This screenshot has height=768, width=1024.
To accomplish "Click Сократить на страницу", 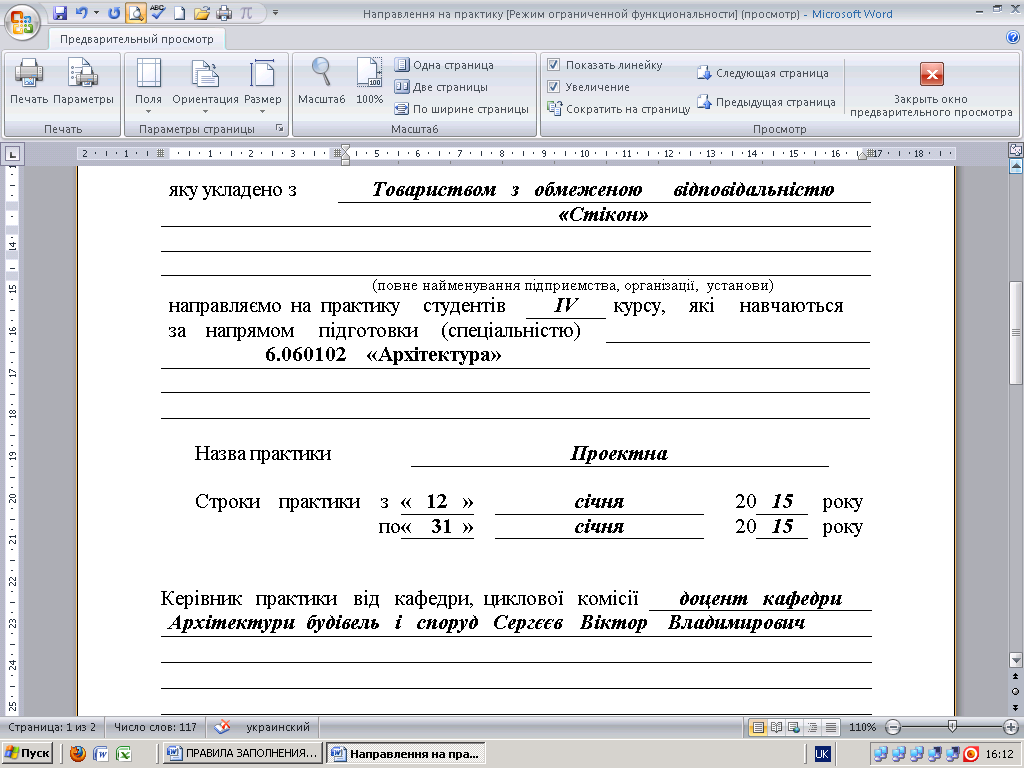I will [x=618, y=109].
